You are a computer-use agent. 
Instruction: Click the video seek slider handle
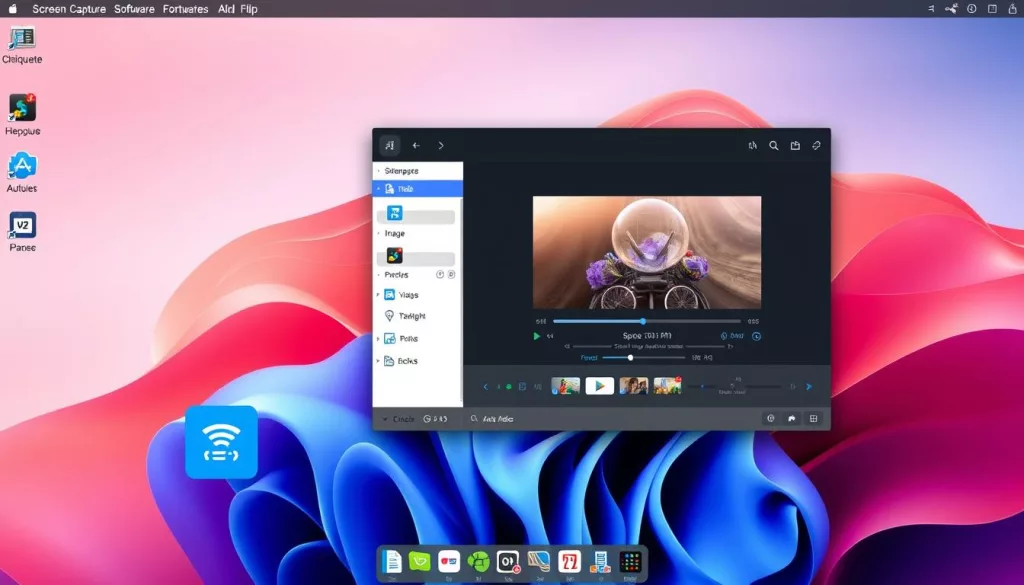643,321
